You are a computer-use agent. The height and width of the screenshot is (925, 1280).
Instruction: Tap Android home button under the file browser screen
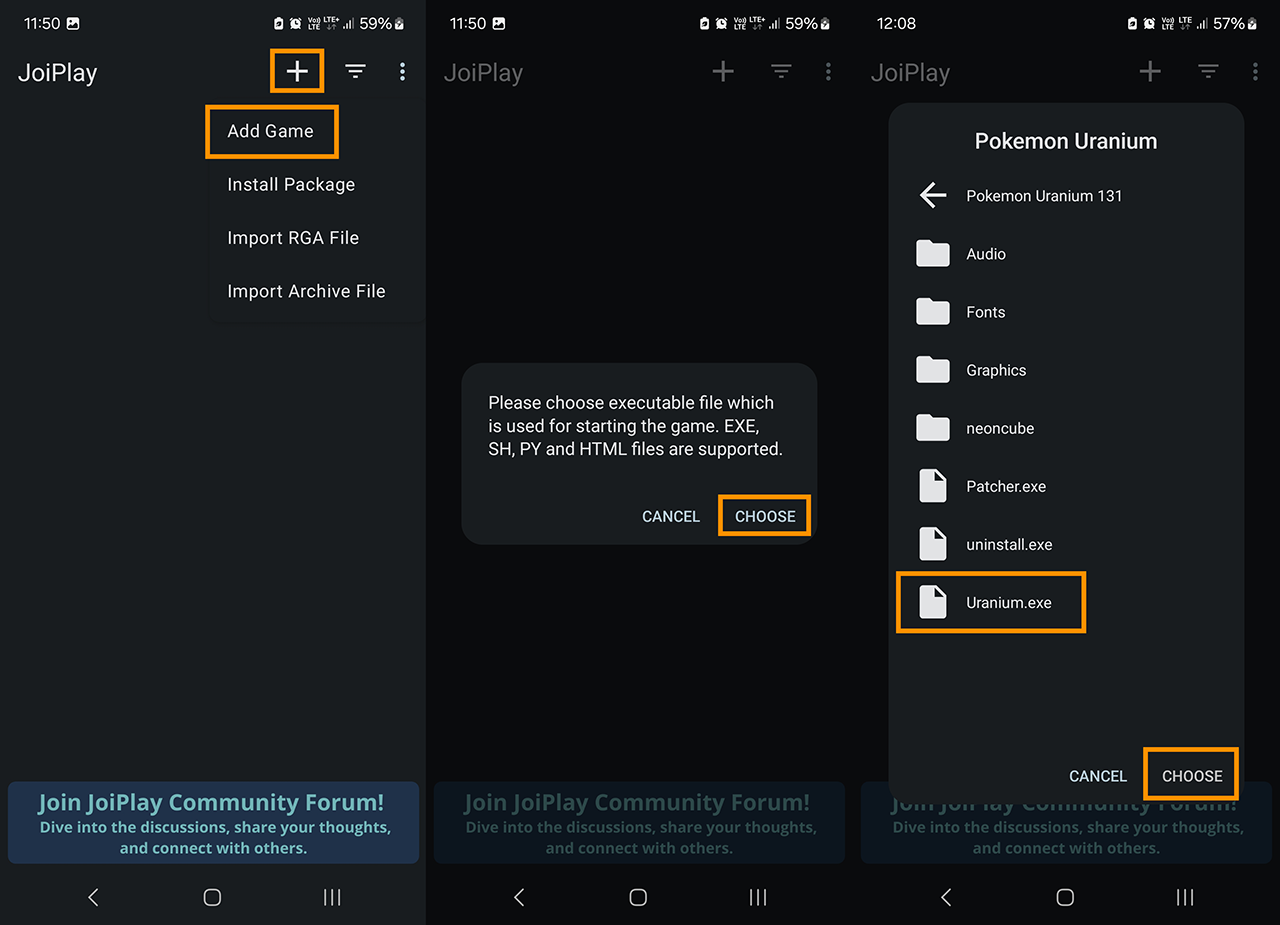coord(1065,897)
